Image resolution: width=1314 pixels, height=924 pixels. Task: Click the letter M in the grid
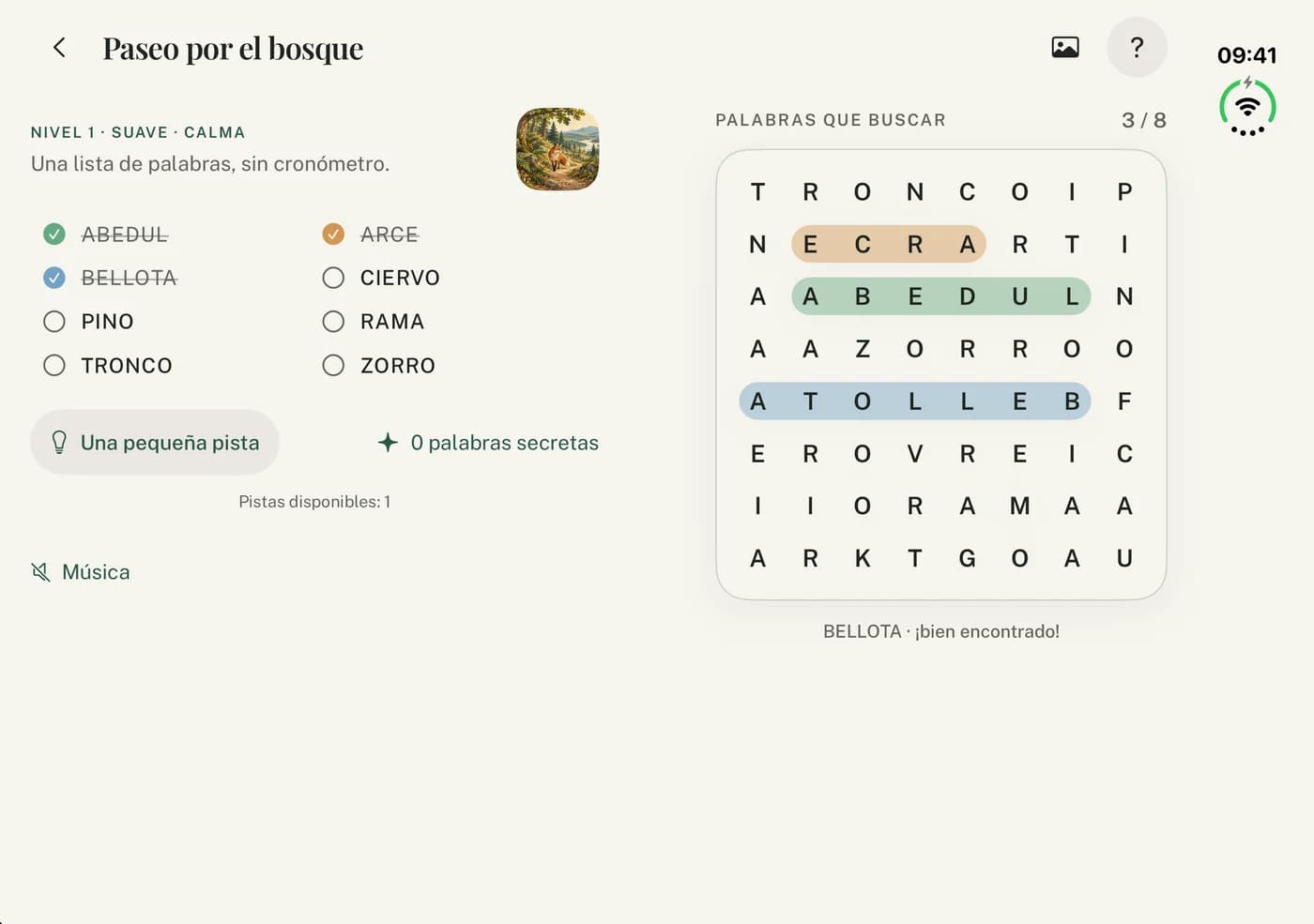pyautogui.click(x=1019, y=507)
